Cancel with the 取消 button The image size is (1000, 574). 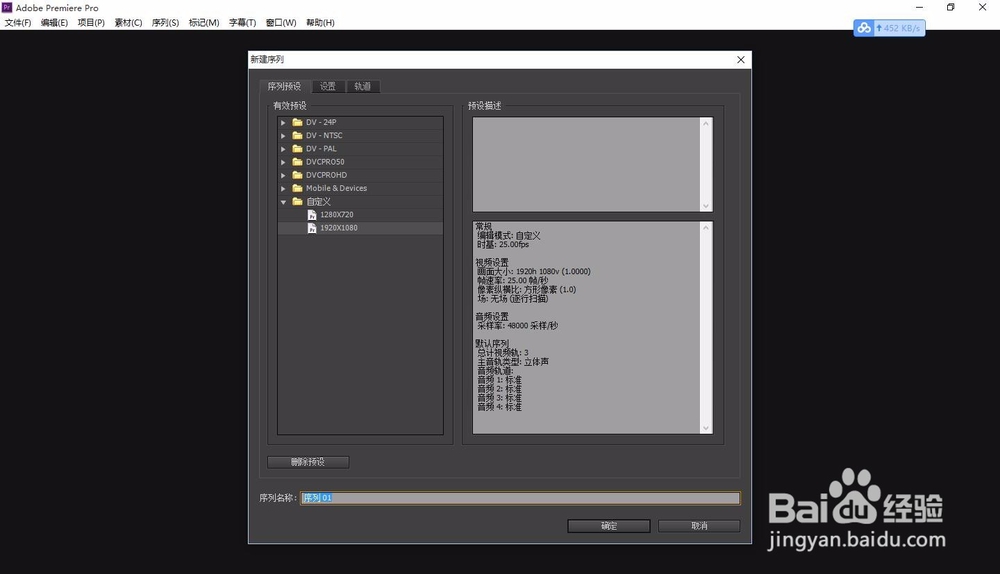[700, 526]
